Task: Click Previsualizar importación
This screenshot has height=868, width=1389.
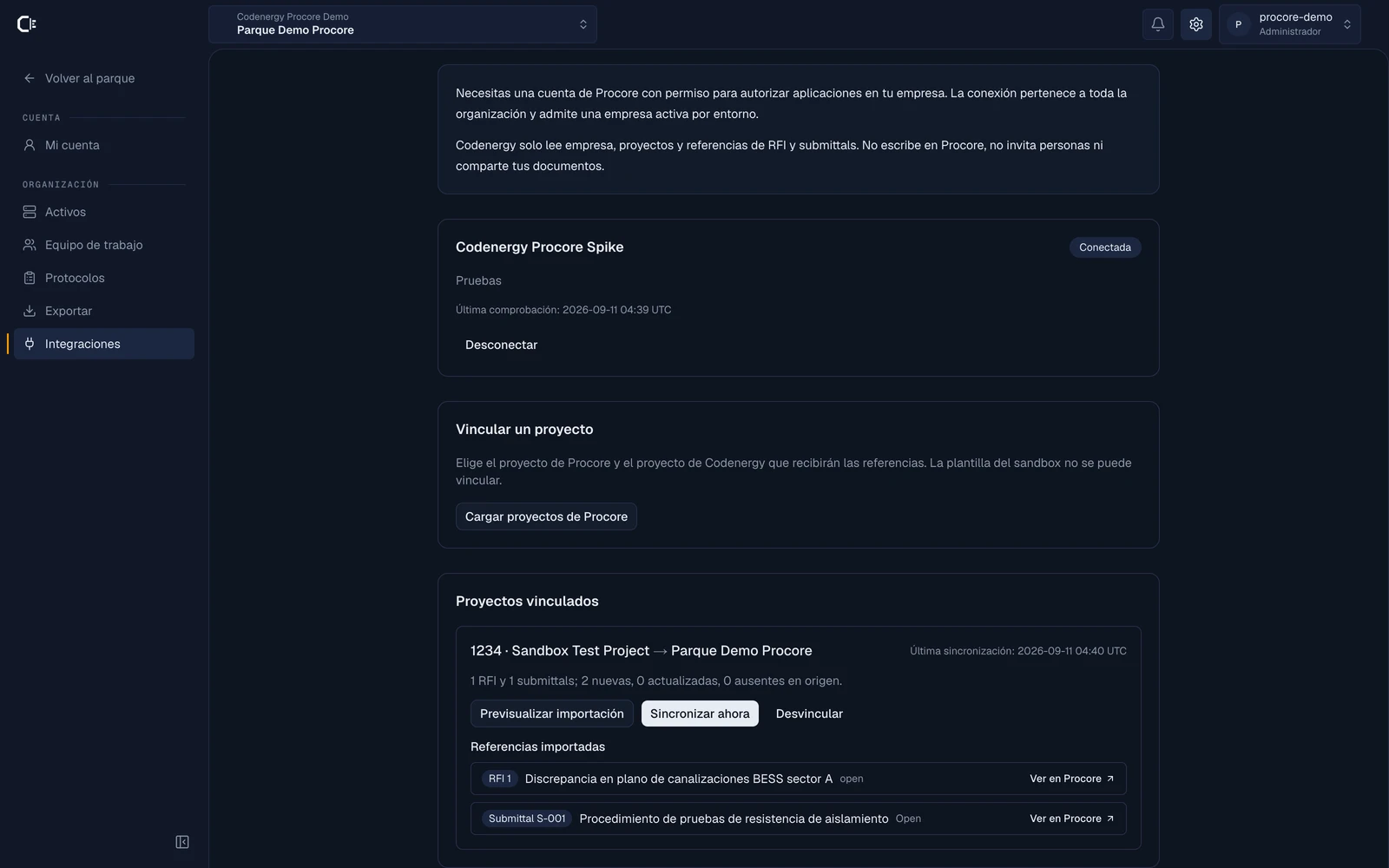Action: click(552, 713)
